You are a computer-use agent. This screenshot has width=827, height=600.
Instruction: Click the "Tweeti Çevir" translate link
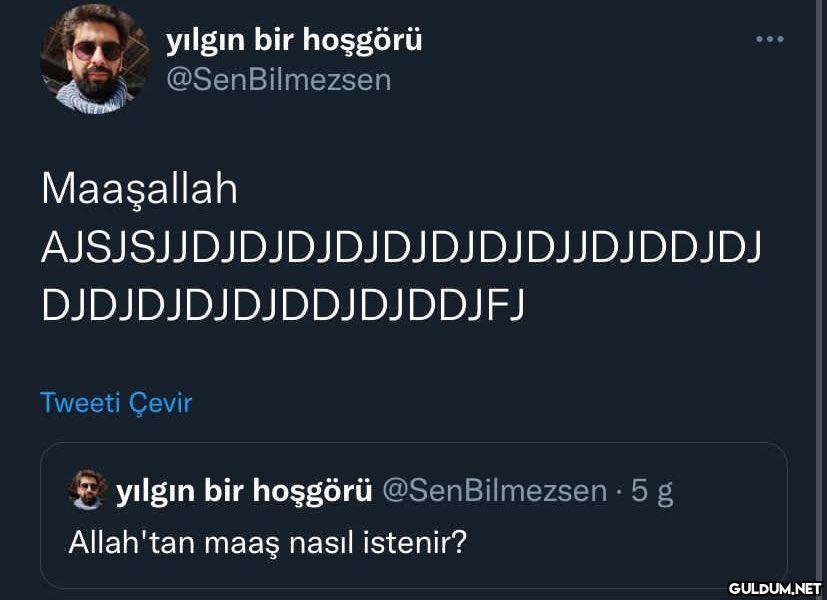[116, 403]
